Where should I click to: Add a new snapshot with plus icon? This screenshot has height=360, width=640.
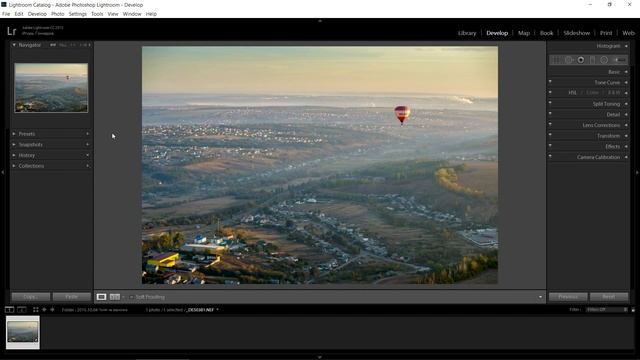pos(87,144)
